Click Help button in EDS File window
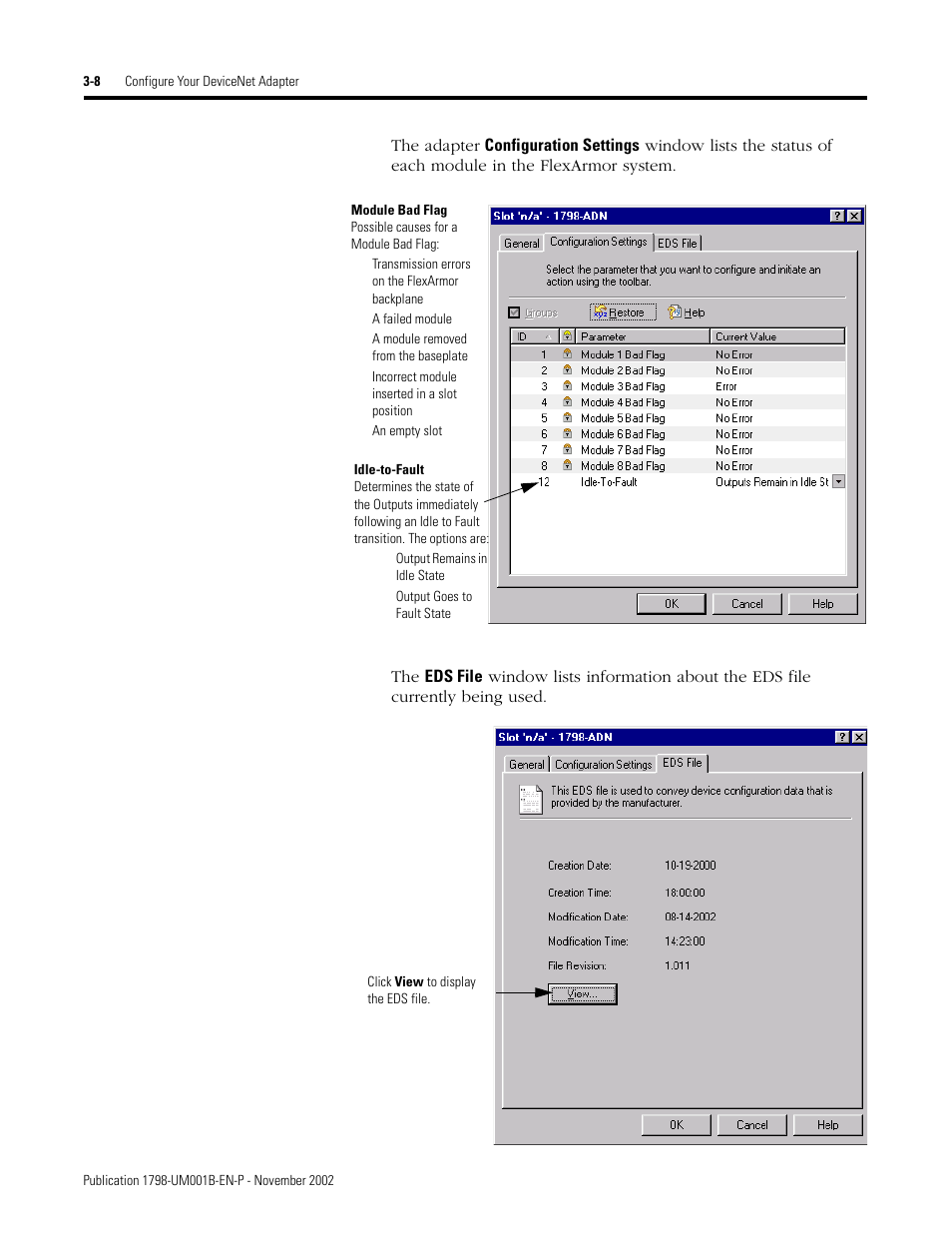The height and width of the screenshot is (1233, 952). (x=828, y=1125)
